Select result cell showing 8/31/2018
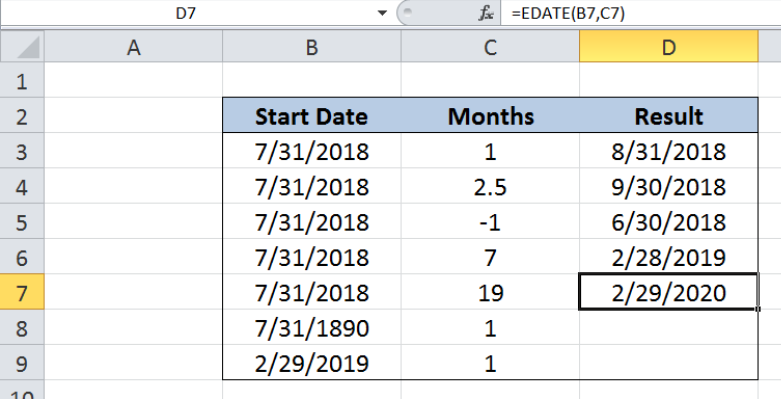The image size is (781, 399). pos(669,151)
